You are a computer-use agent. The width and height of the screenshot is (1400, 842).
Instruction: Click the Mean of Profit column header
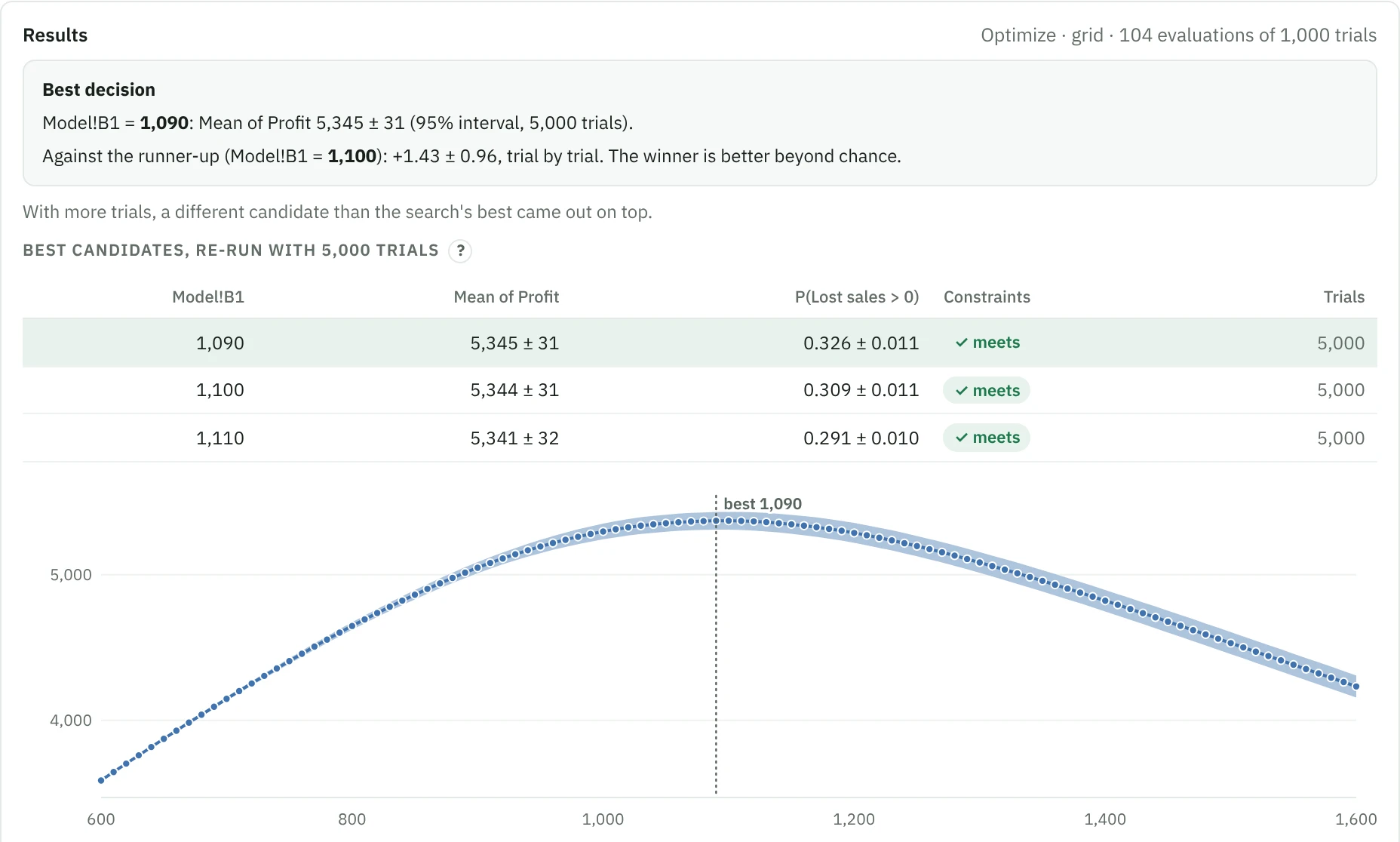point(506,297)
